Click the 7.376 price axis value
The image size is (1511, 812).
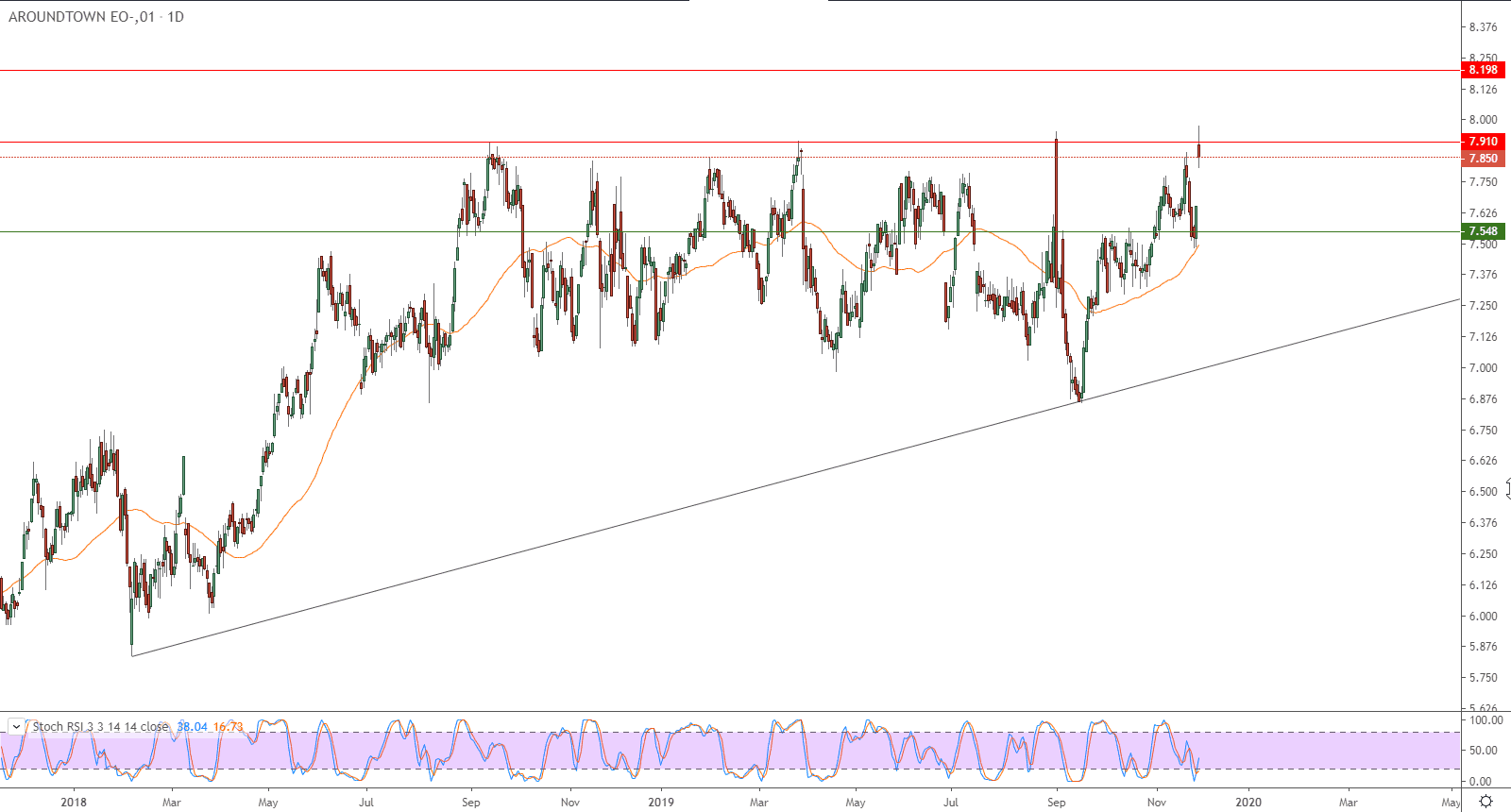1483,275
